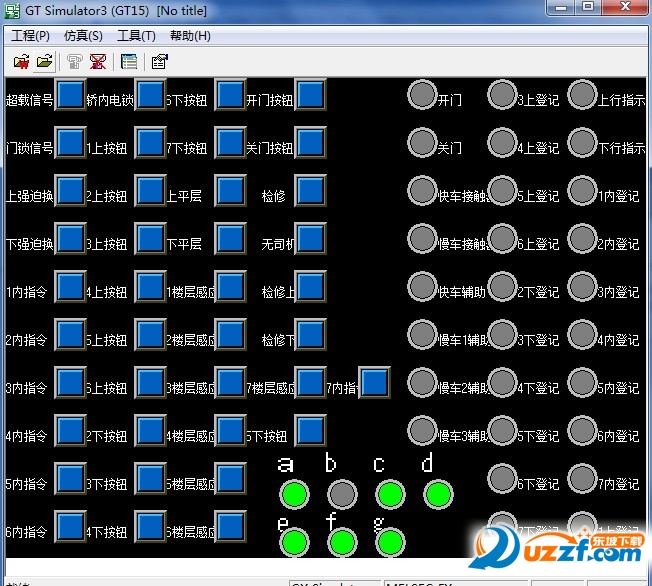Screen dimensions: 652x586
Task: Activate the 2楼层感应 sensor switch
Action: pos(230,335)
